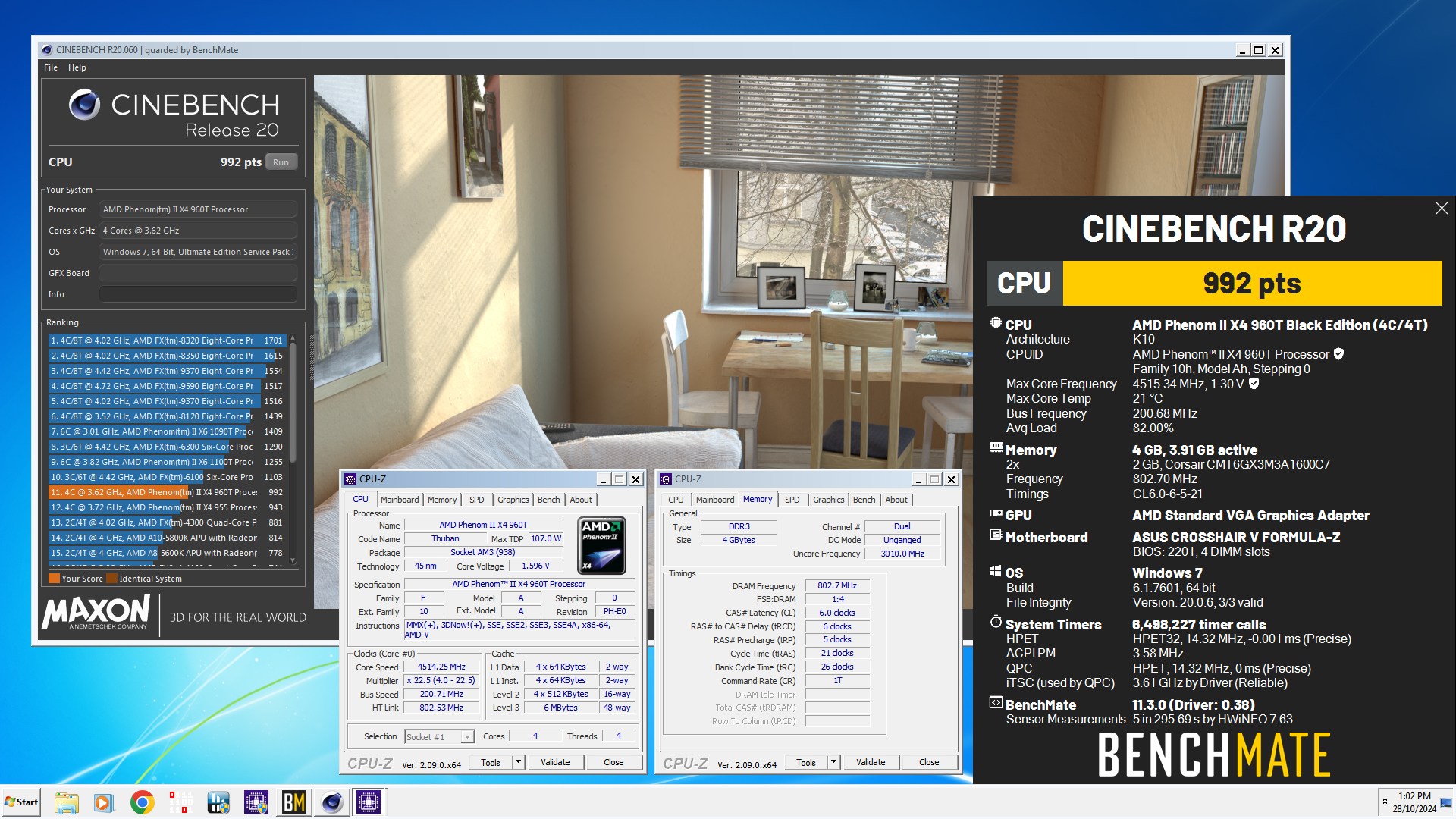Open the Windows Start menu
Viewport: 1456px width, 819px height.
[21, 802]
